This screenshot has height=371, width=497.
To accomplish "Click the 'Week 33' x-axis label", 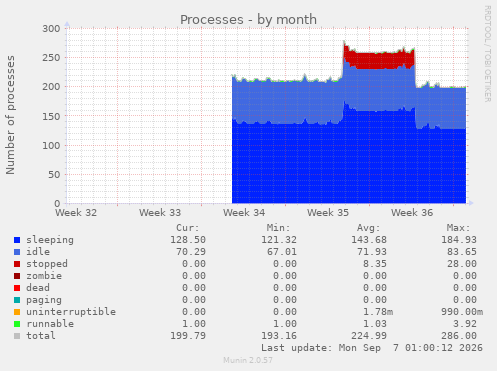I will (160, 213).
